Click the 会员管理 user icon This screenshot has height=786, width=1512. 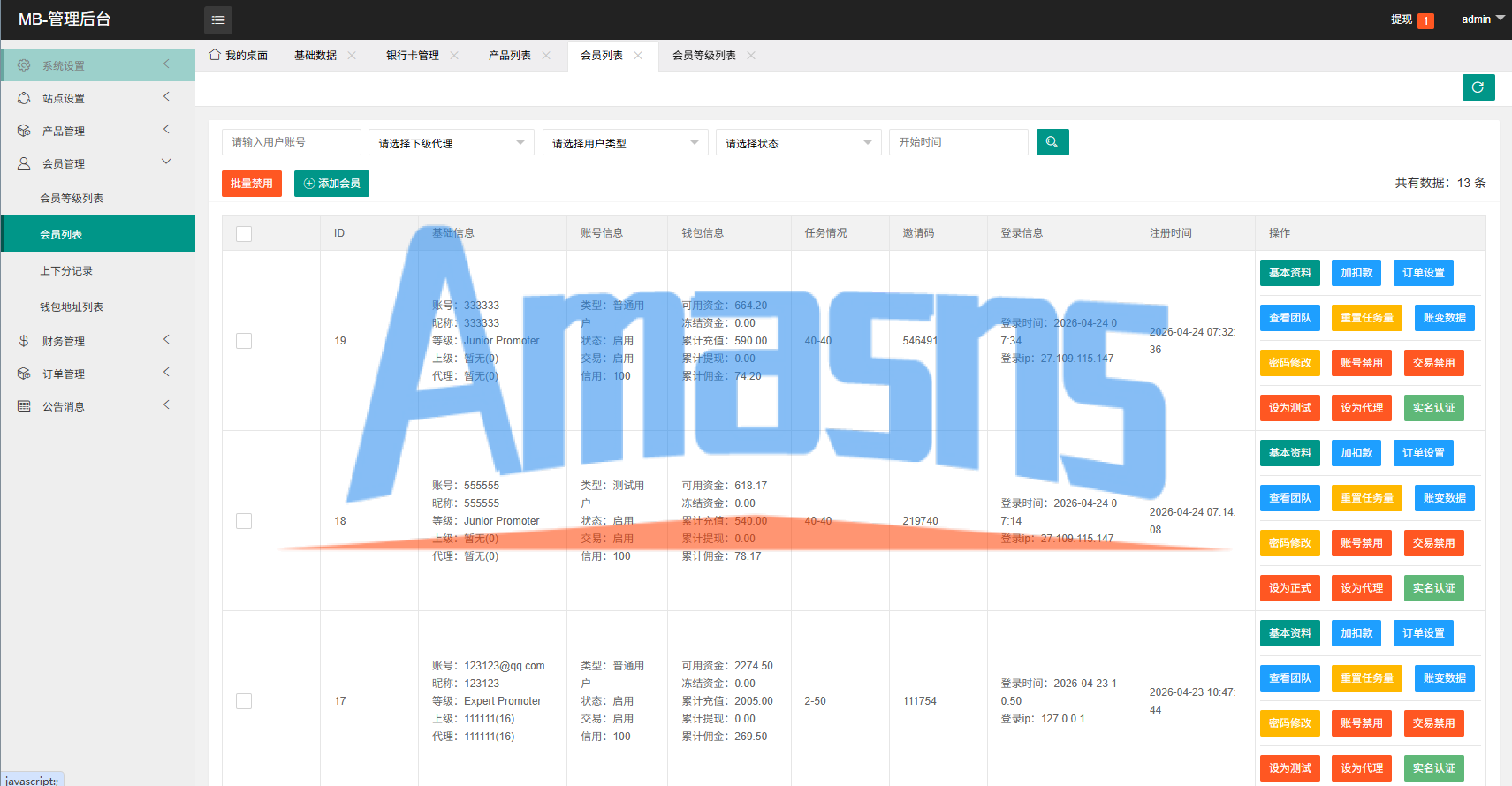24,163
